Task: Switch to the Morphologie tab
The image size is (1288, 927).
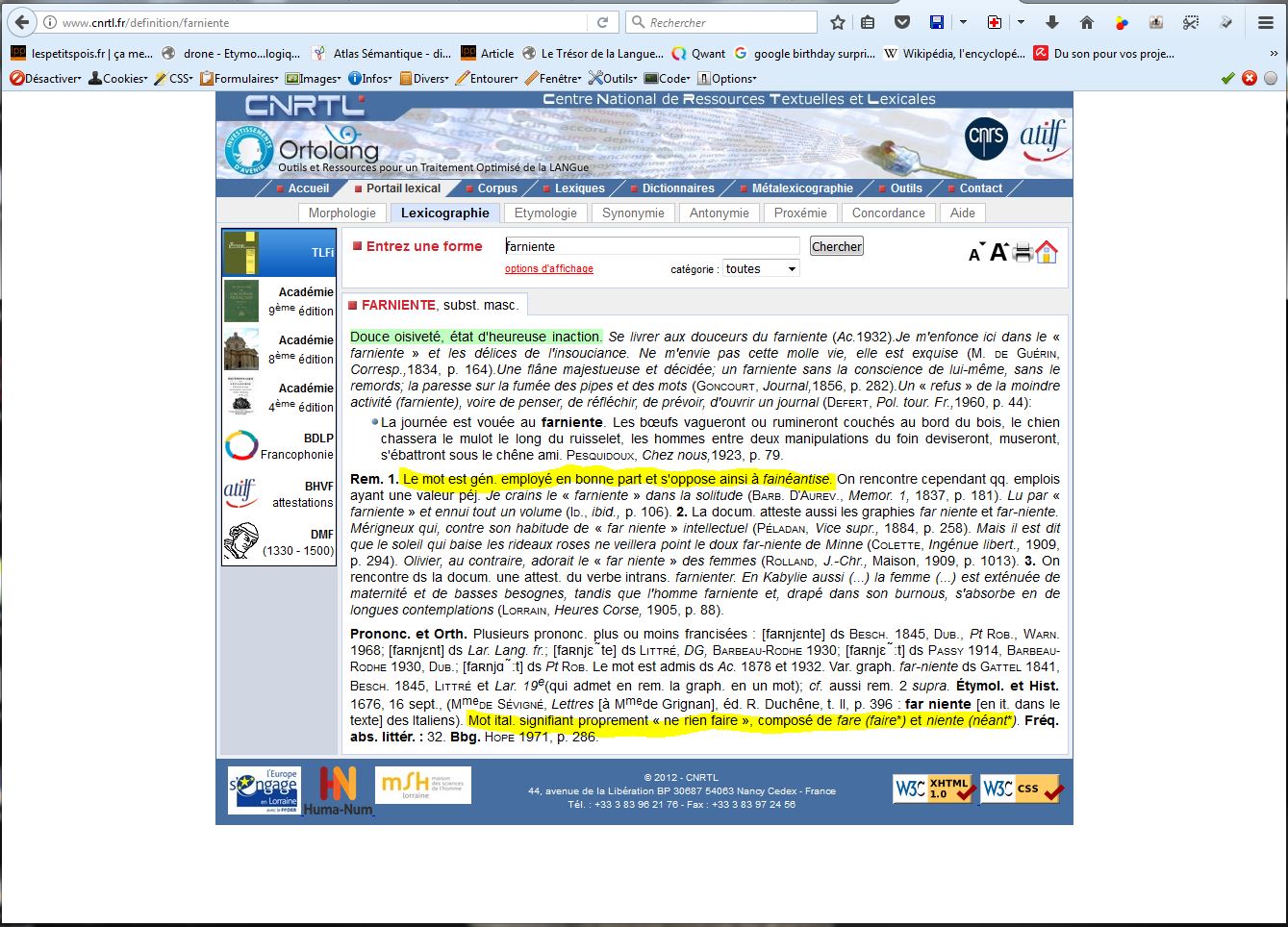Action: tap(341, 213)
